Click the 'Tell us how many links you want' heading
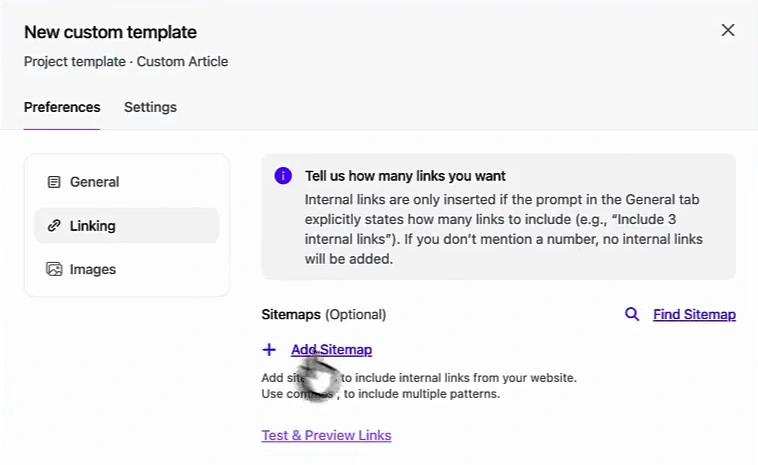Screen dimensions: 758x465 point(405,176)
